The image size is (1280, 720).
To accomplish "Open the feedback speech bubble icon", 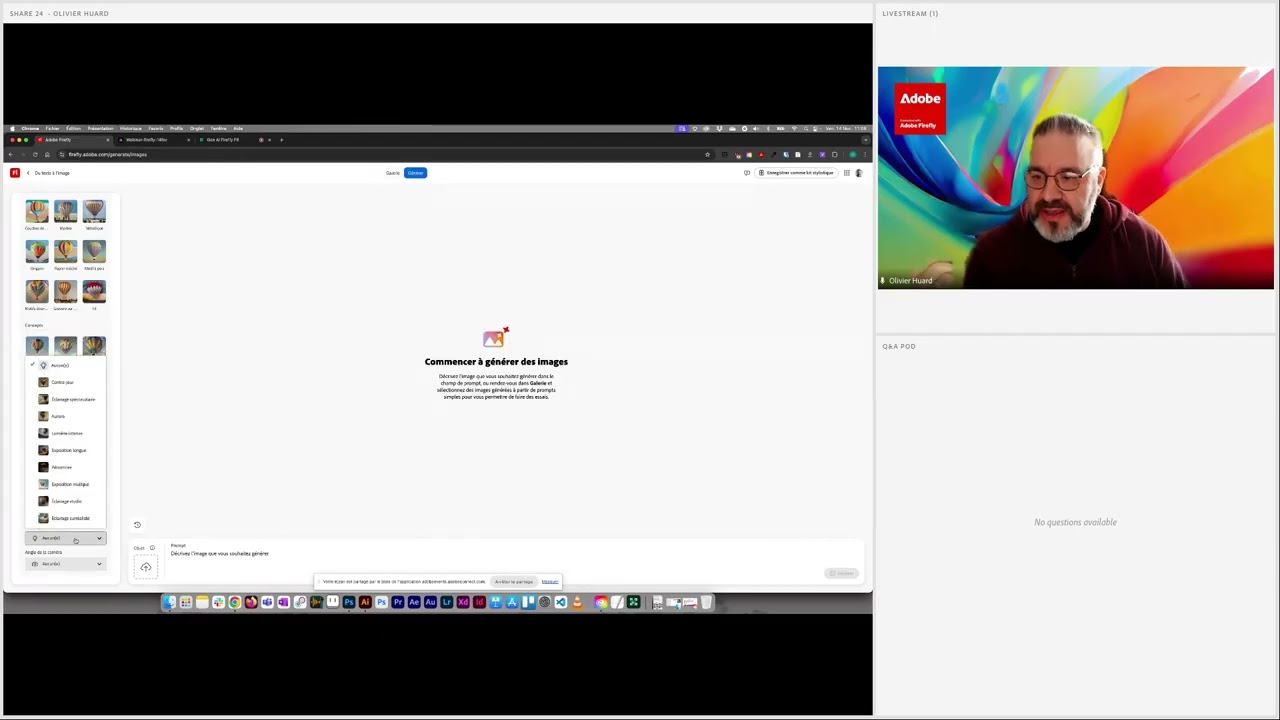I will [747, 173].
